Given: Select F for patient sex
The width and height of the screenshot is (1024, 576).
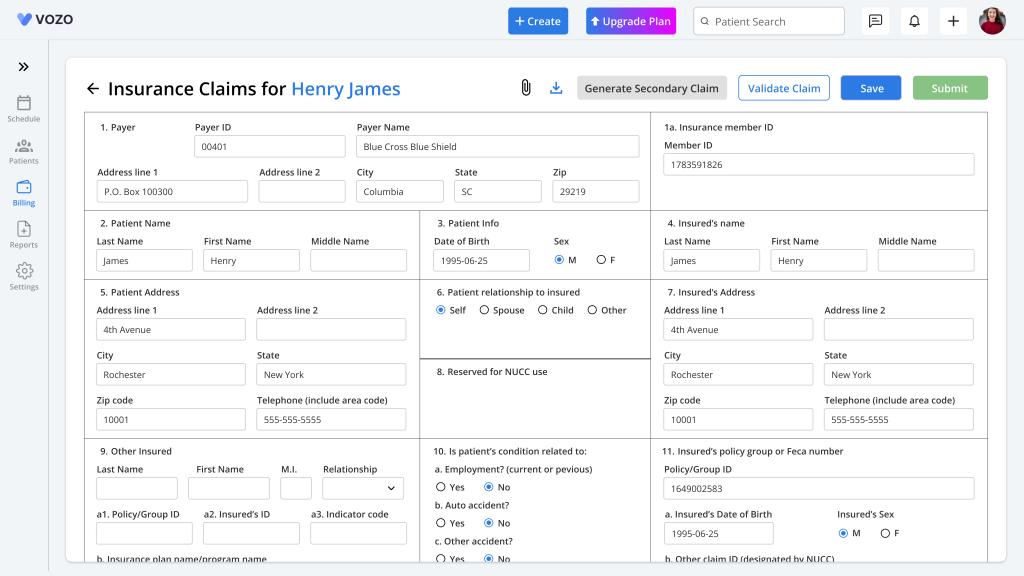Looking at the screenshot, I should point(601,260).
